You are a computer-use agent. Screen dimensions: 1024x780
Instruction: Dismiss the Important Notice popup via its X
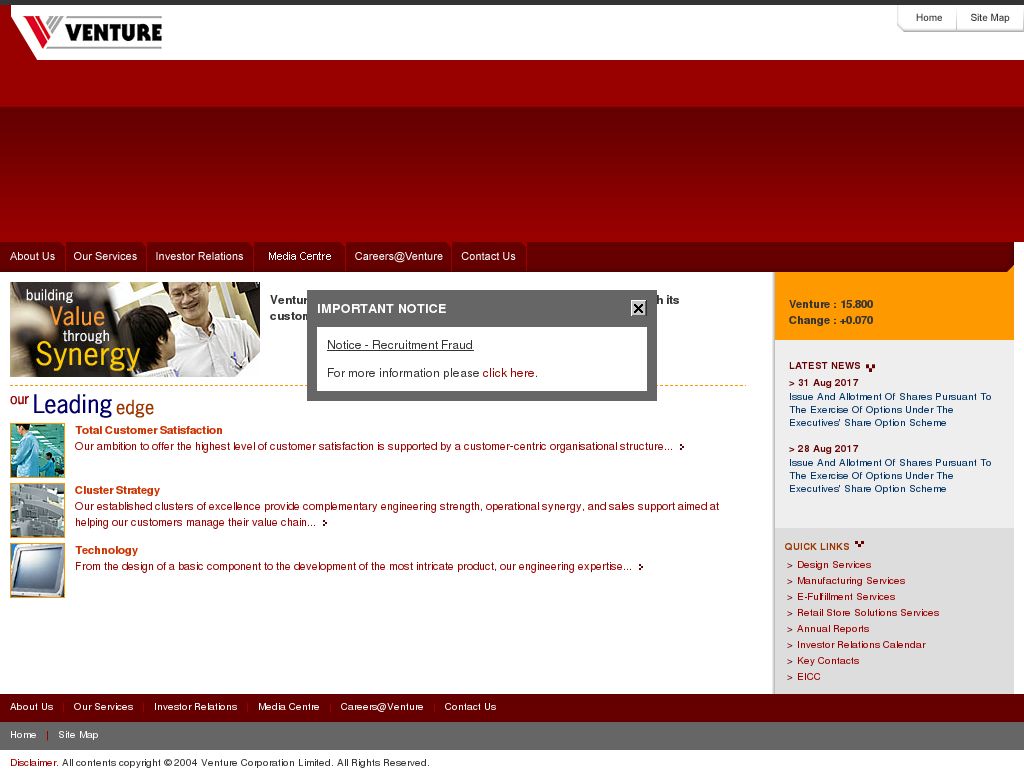(x=637, y=308)
